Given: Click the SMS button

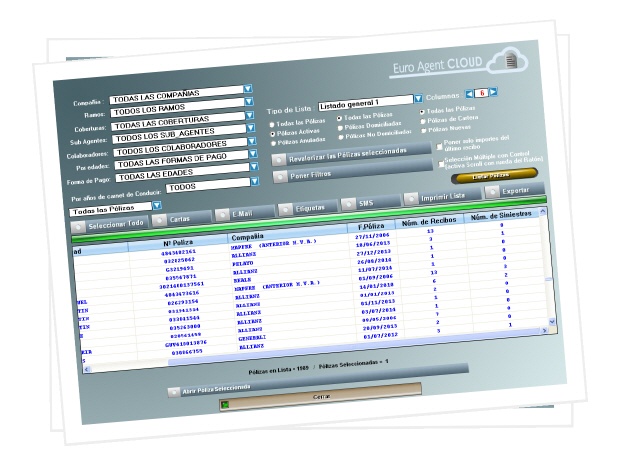Looking at the screenshot, I should pyautogui.click(x=370, y=202).
